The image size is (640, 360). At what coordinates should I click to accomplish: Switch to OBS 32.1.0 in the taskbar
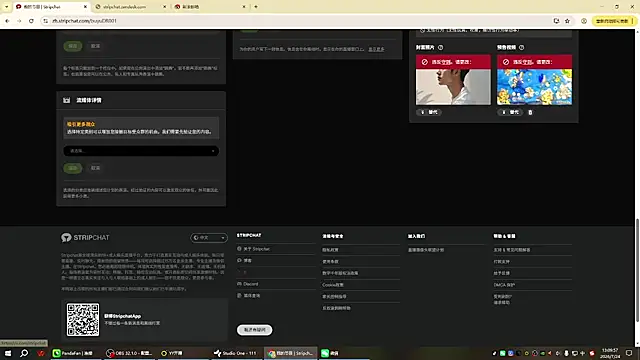click(129, 353)
